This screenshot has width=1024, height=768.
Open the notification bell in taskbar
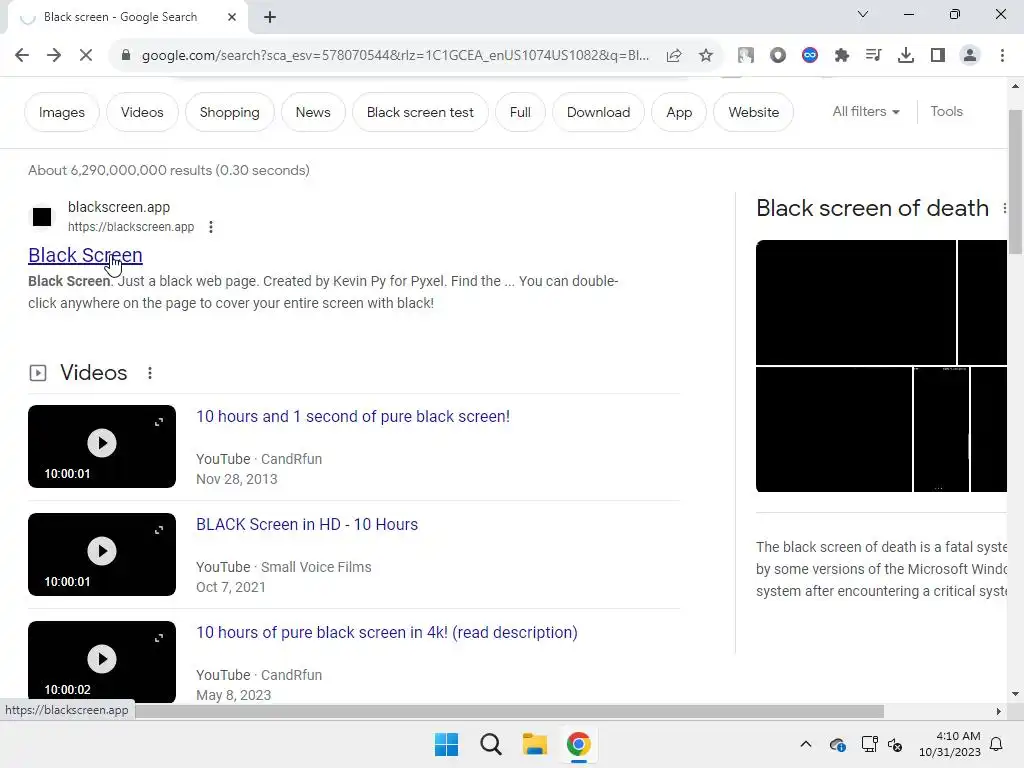pos(997,744)
